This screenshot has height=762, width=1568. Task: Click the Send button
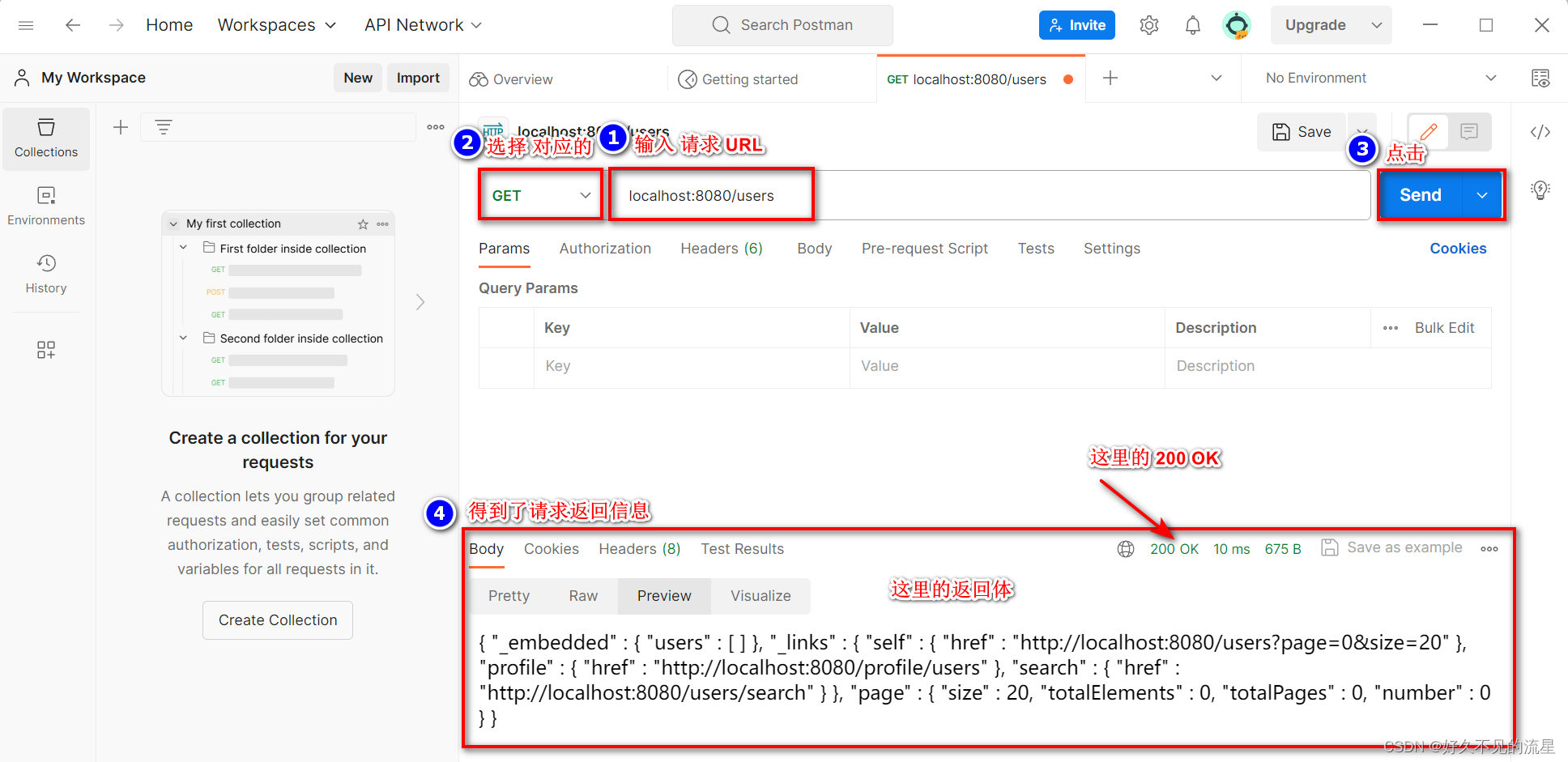click(x=1421, y=195)
